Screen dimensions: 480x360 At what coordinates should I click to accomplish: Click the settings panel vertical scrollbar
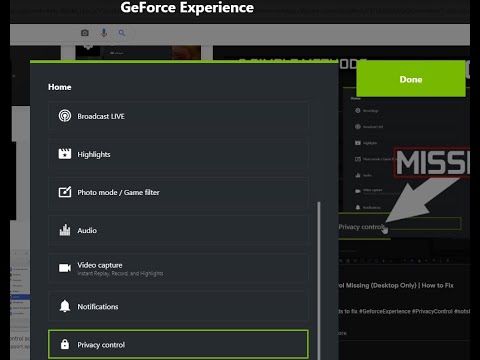pyautogui.click(x=319, y=280)
